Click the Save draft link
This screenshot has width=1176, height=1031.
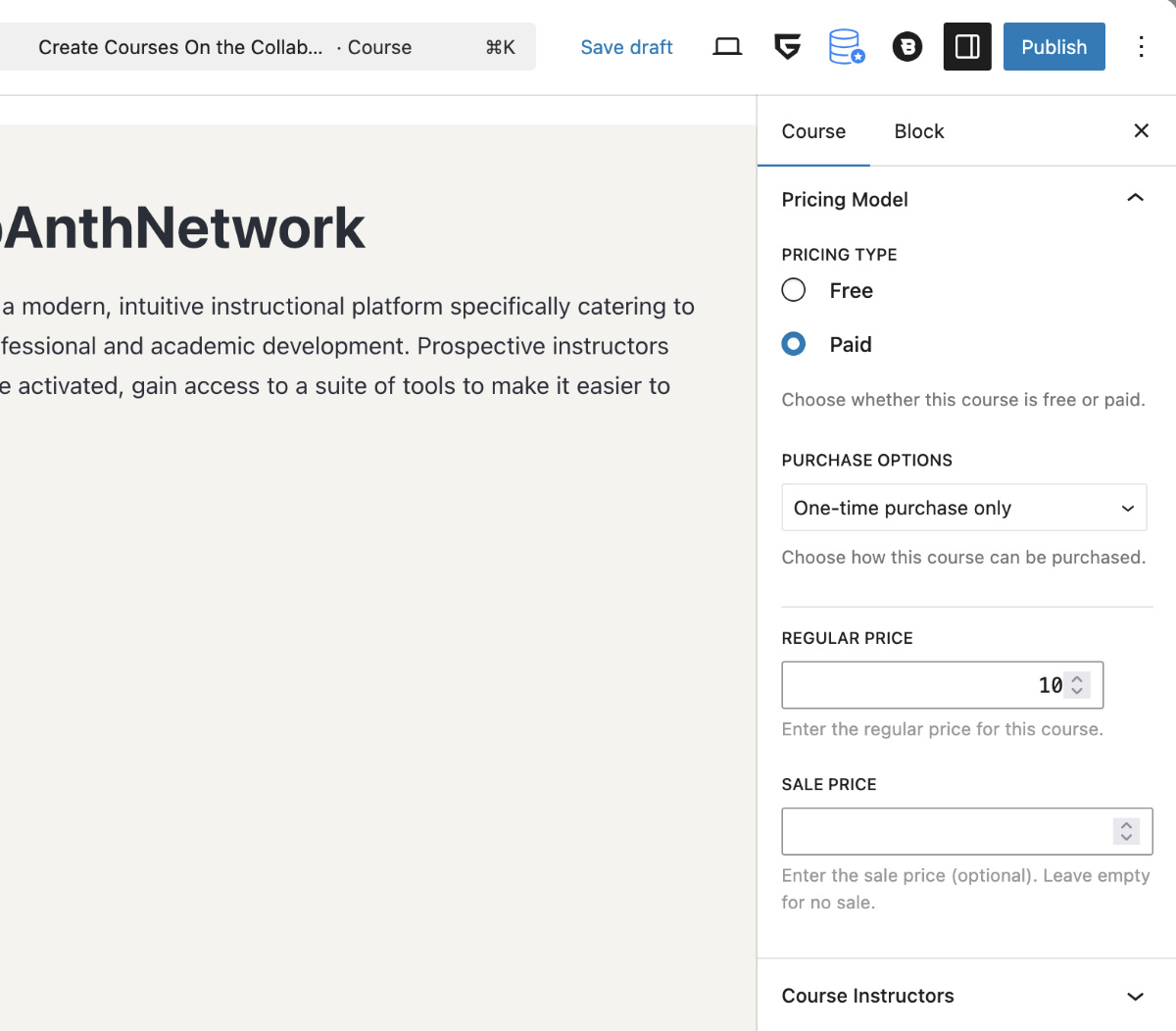(626, 47)
